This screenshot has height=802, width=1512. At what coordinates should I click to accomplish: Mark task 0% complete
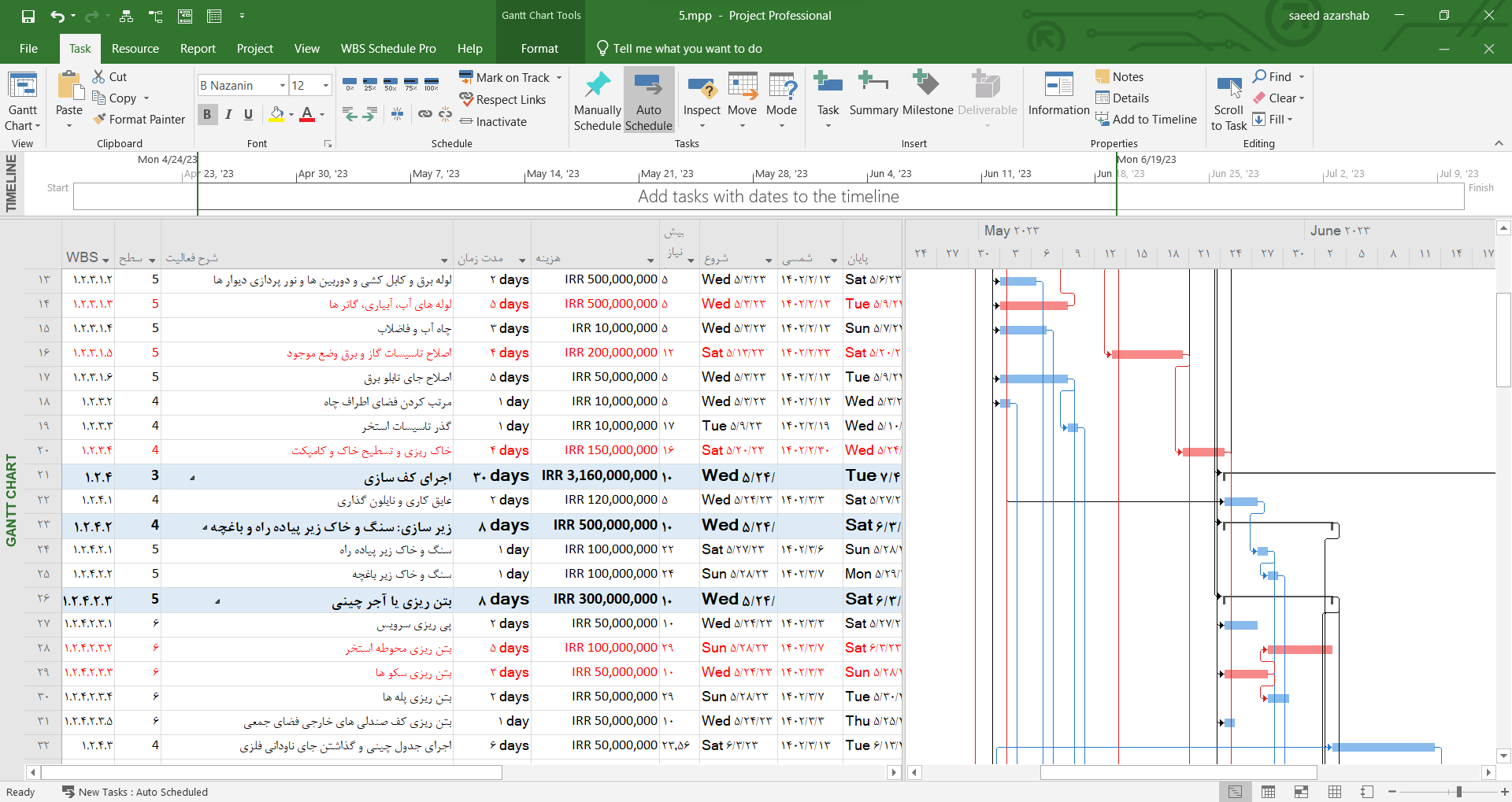point(350,84)
